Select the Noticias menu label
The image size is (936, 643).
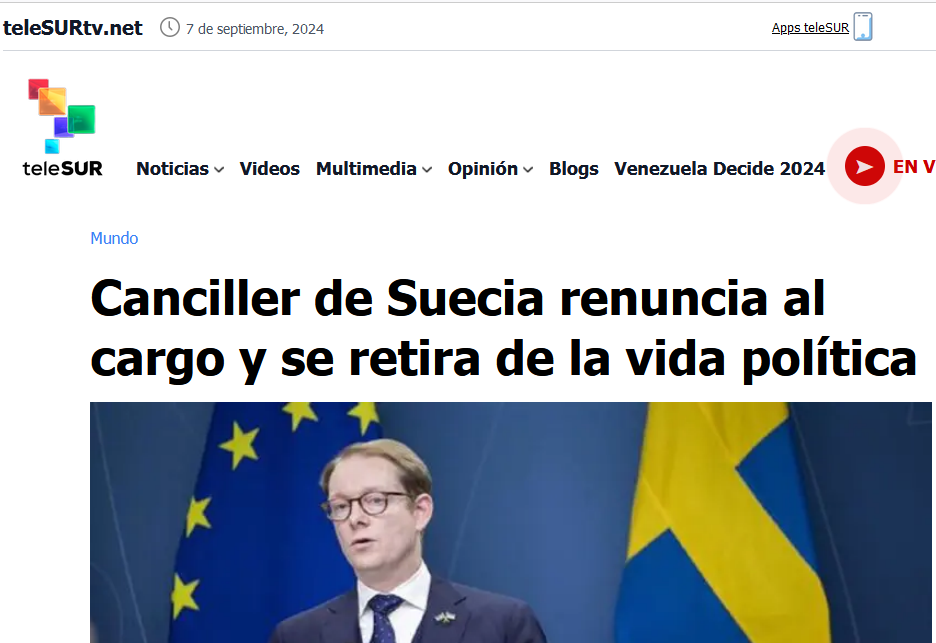click(173, 169)
